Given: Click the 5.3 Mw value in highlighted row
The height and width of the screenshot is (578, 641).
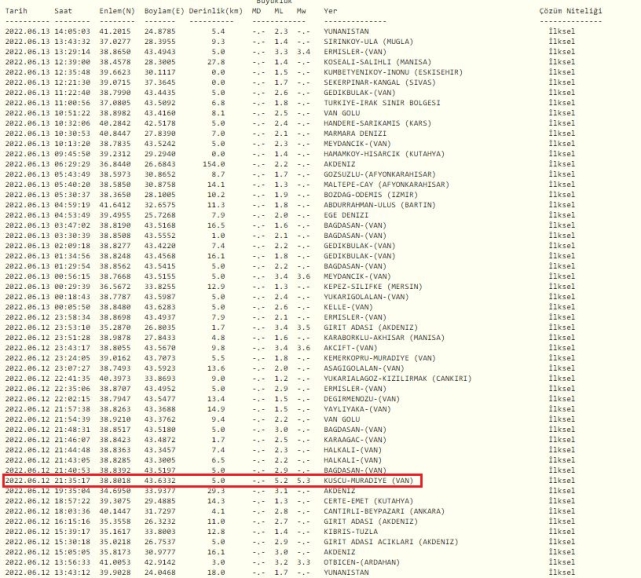Looking at the screenshot, I should (x=302, y=480).
